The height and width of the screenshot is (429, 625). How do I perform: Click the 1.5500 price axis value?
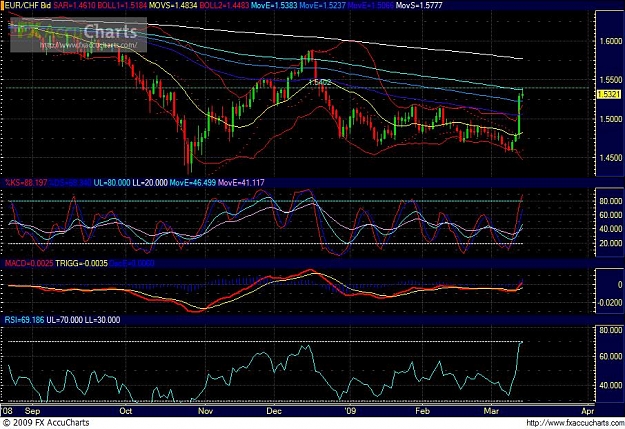610,80
